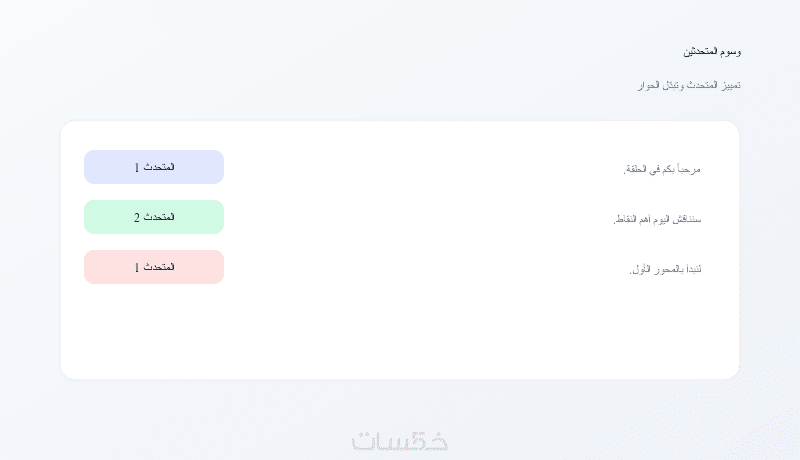The width and height of the screenshot is (800, 460).
Task: Click the blue المتحدث 1 speaker tag
Action: [154, 167]
